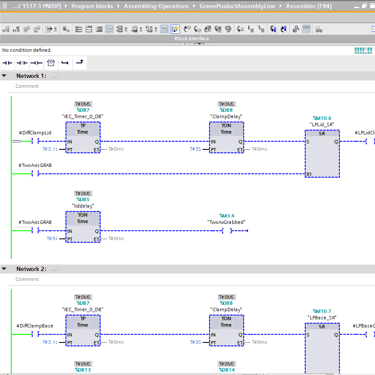Insert an assignment coil from favorites
Image resolution: width=375 pixels, height=375 pixels.
point(36,63)
